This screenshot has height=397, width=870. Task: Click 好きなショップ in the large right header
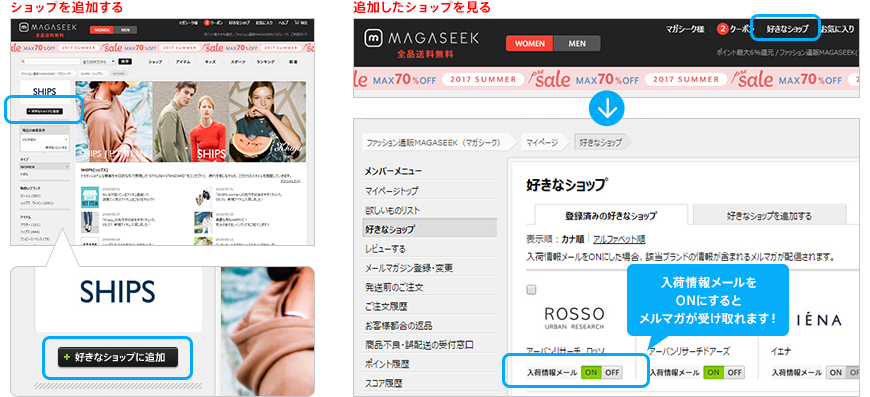[x=787, y=29]
